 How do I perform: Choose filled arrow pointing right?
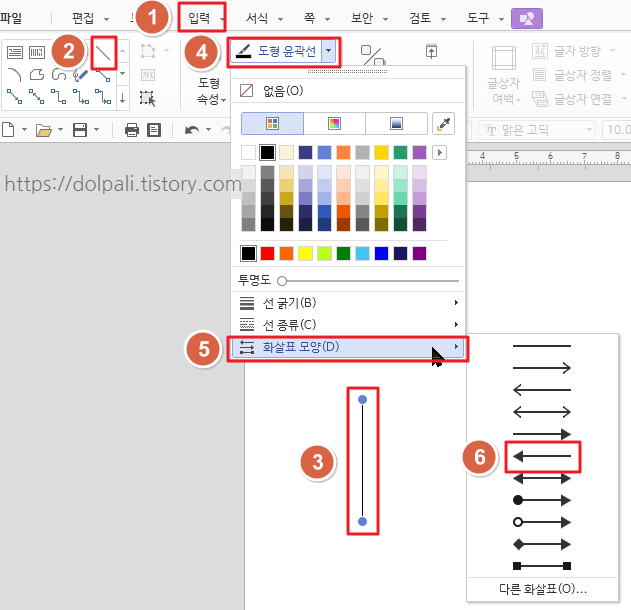coord(542,434)
